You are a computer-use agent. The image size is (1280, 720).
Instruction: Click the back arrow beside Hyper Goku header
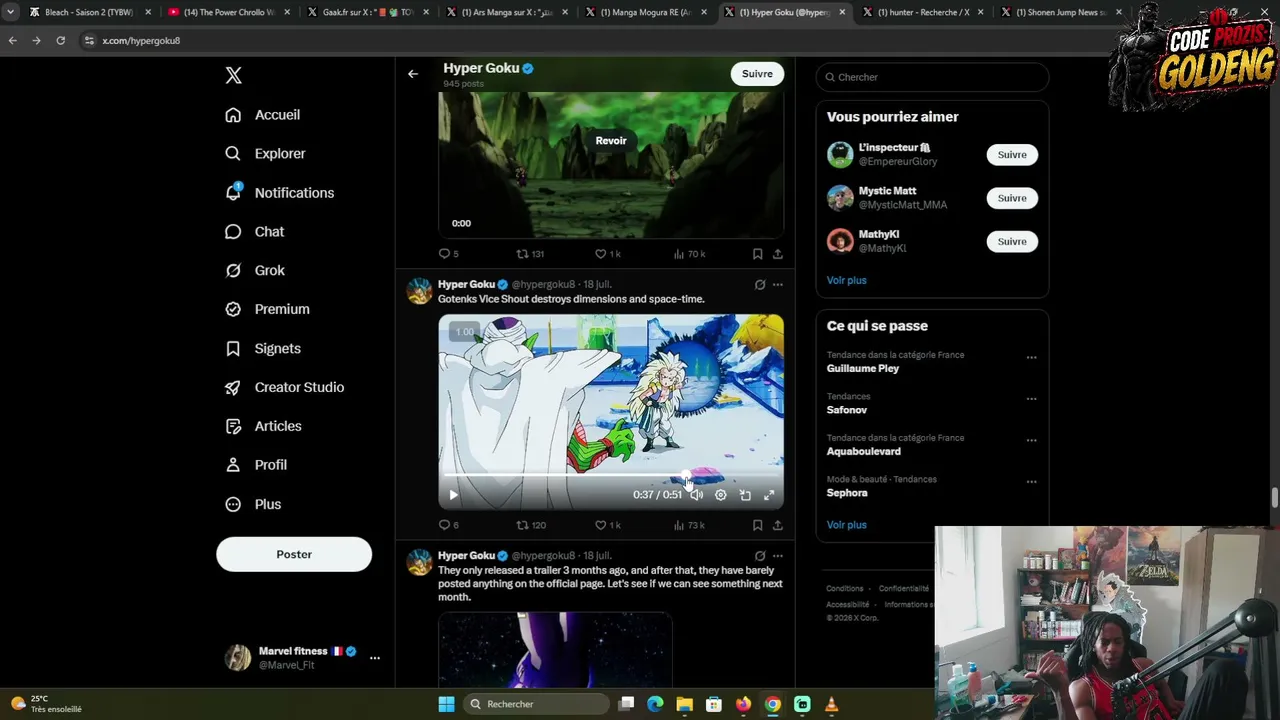coord(413,74)
